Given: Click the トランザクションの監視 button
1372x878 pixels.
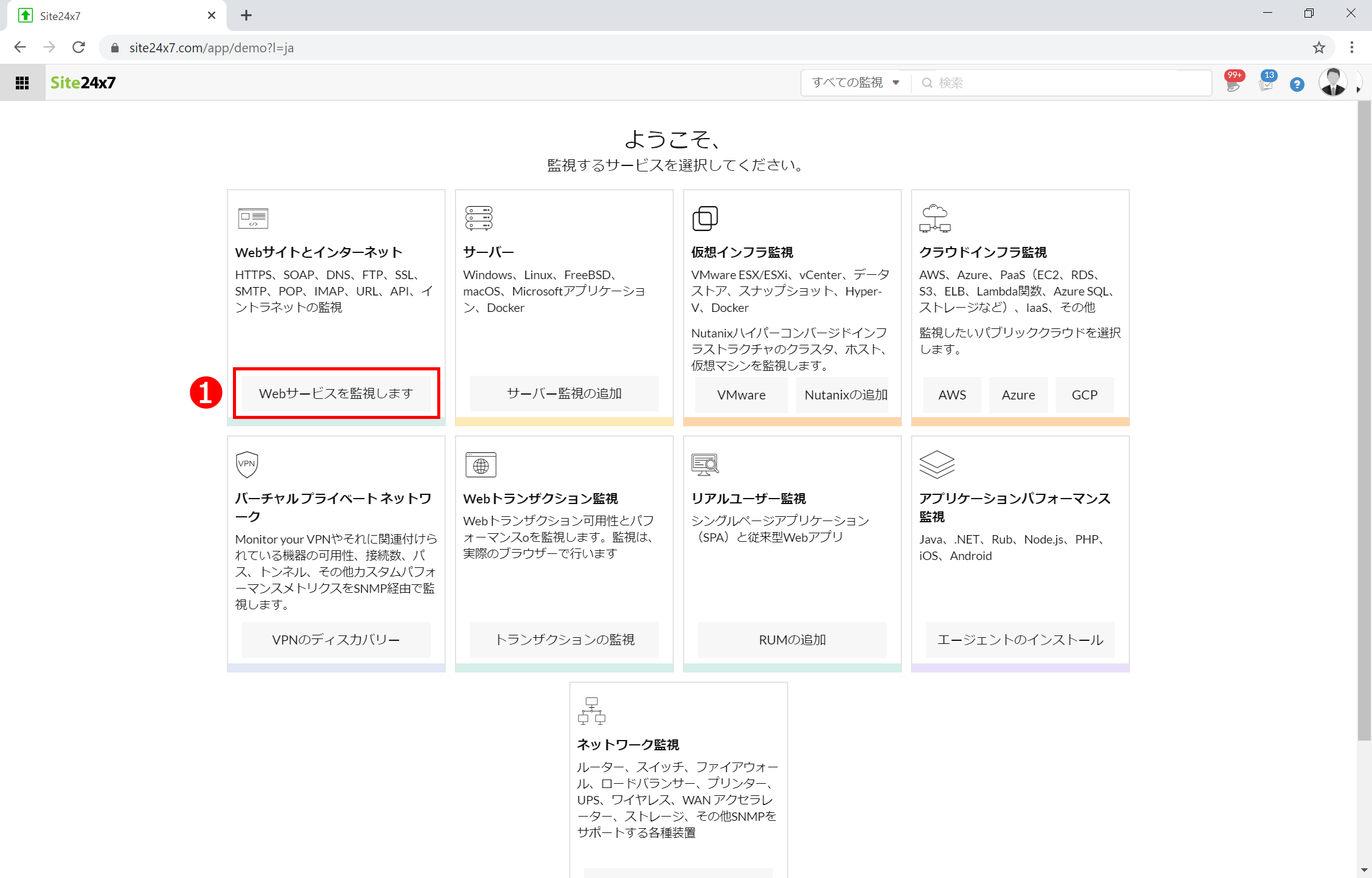Looking at the screenshot, I should 564,640.
